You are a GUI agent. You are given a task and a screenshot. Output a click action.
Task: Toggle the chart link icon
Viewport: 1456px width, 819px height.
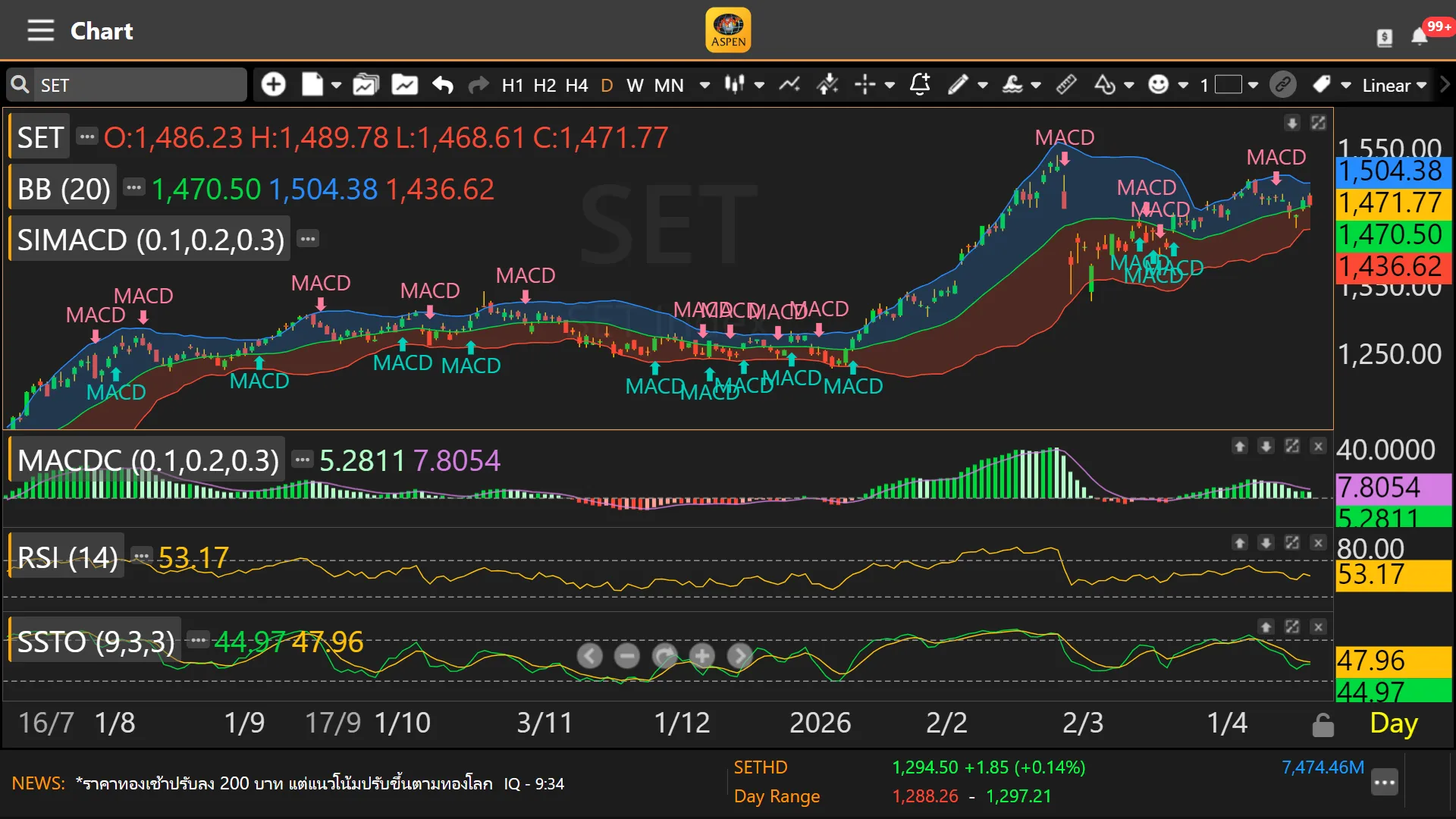click(x=1283, y=84)
